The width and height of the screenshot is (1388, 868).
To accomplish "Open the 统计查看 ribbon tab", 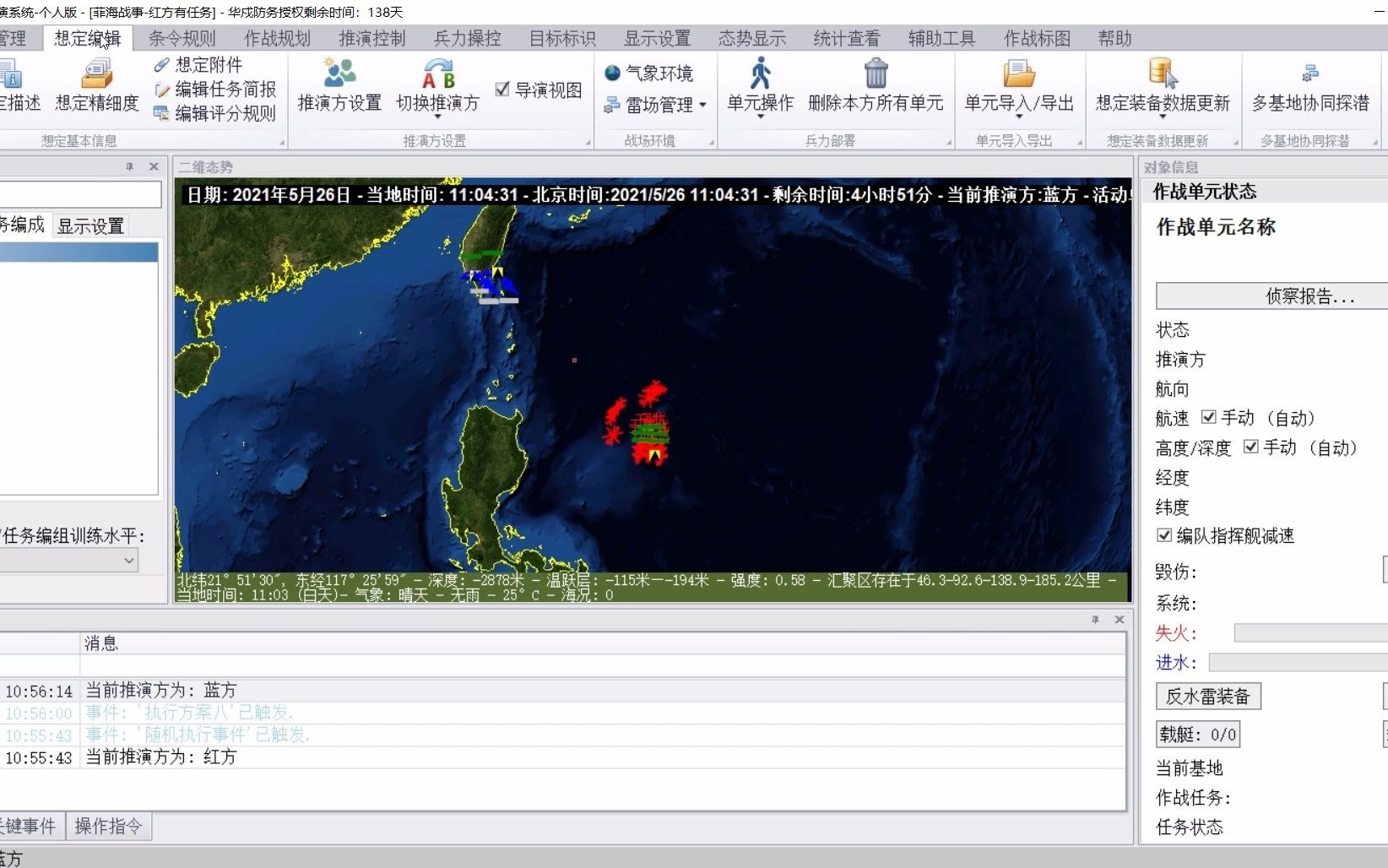I will [x=847, y=38].
